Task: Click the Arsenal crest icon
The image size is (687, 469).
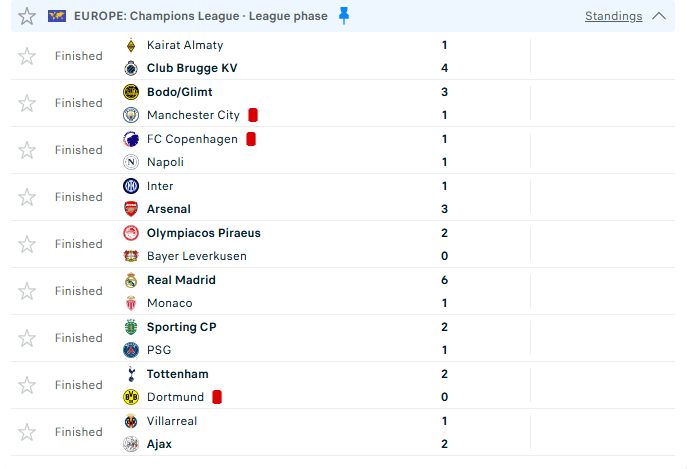Action: point(130,209)
